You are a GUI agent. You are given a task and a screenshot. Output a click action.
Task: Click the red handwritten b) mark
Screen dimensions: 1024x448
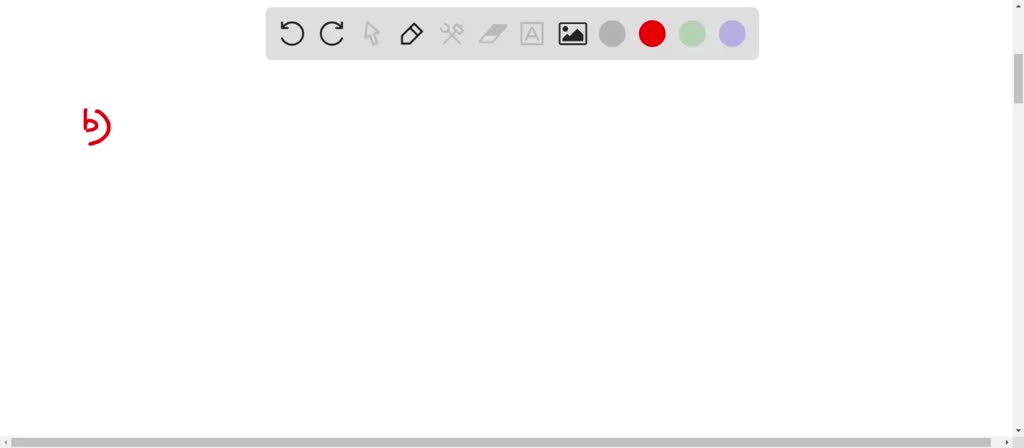97,127
